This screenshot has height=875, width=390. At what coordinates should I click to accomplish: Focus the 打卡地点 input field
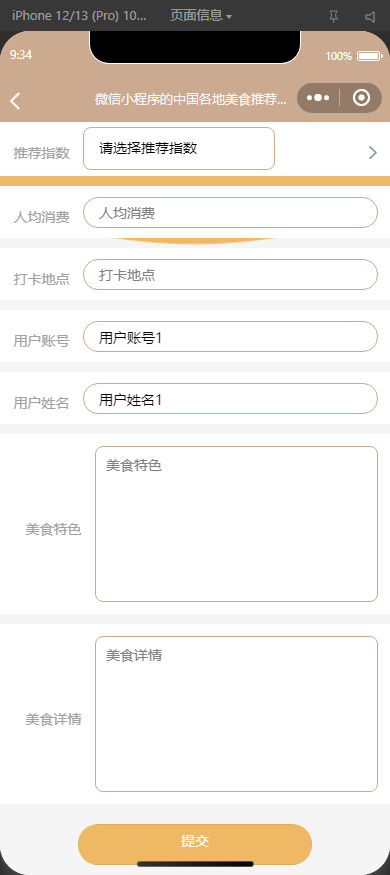pos(230,275)
